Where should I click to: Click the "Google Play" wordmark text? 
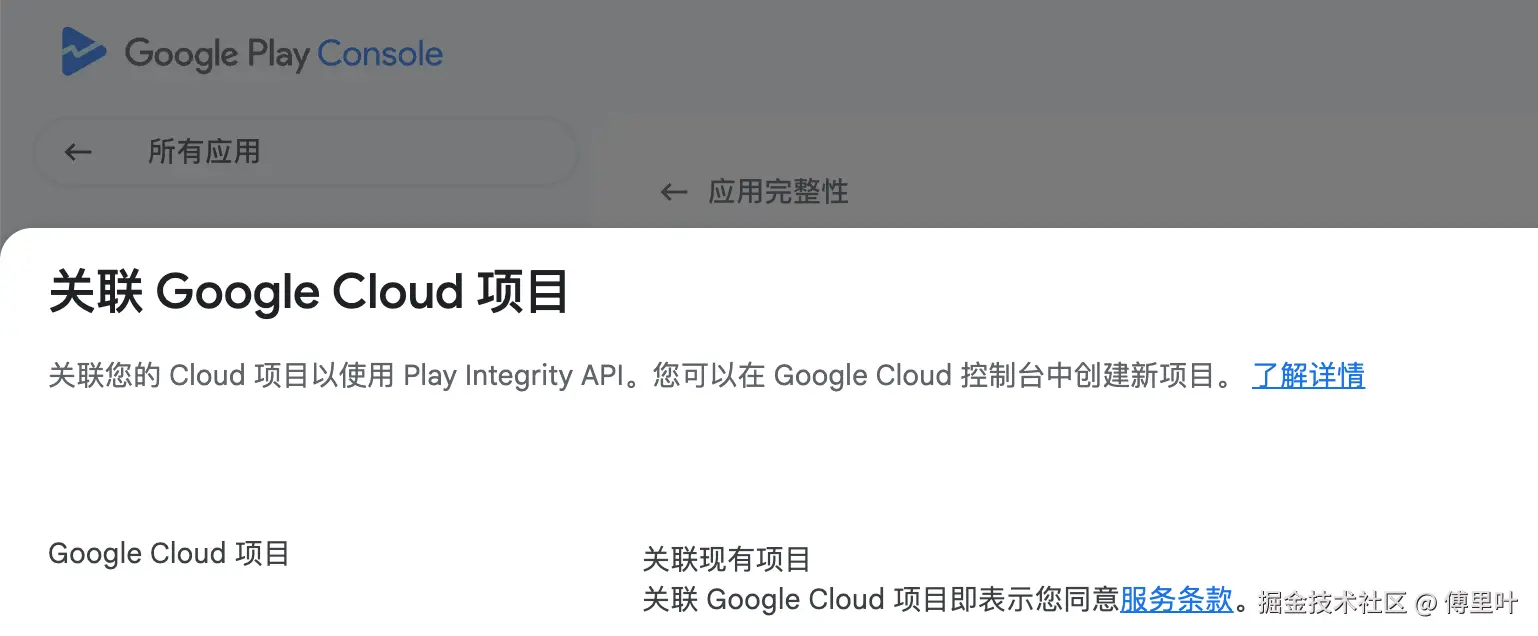click(x=216, y=53)
